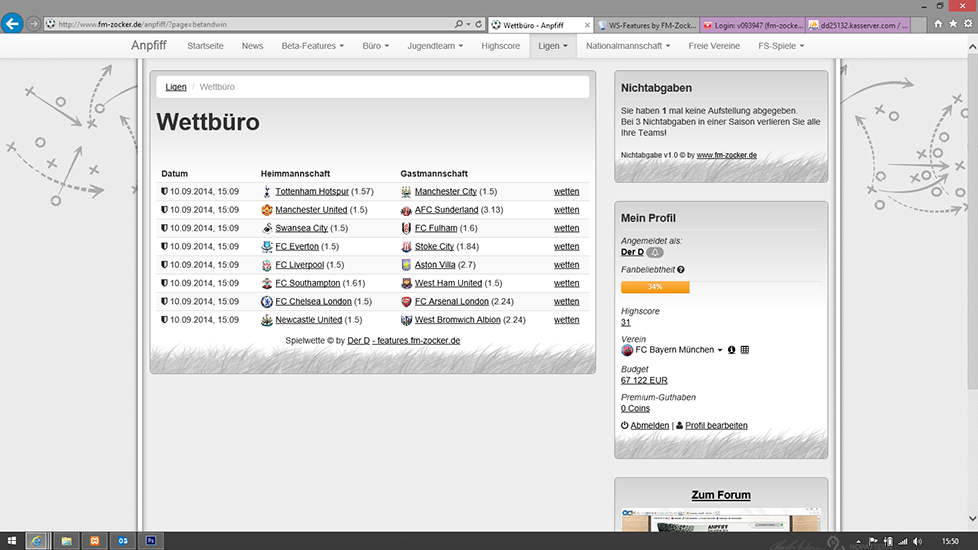This screenshot has width=978, height=550.
Task: Open the table grid icon beside FC Bayern München
Action: (x=745, y=350)
